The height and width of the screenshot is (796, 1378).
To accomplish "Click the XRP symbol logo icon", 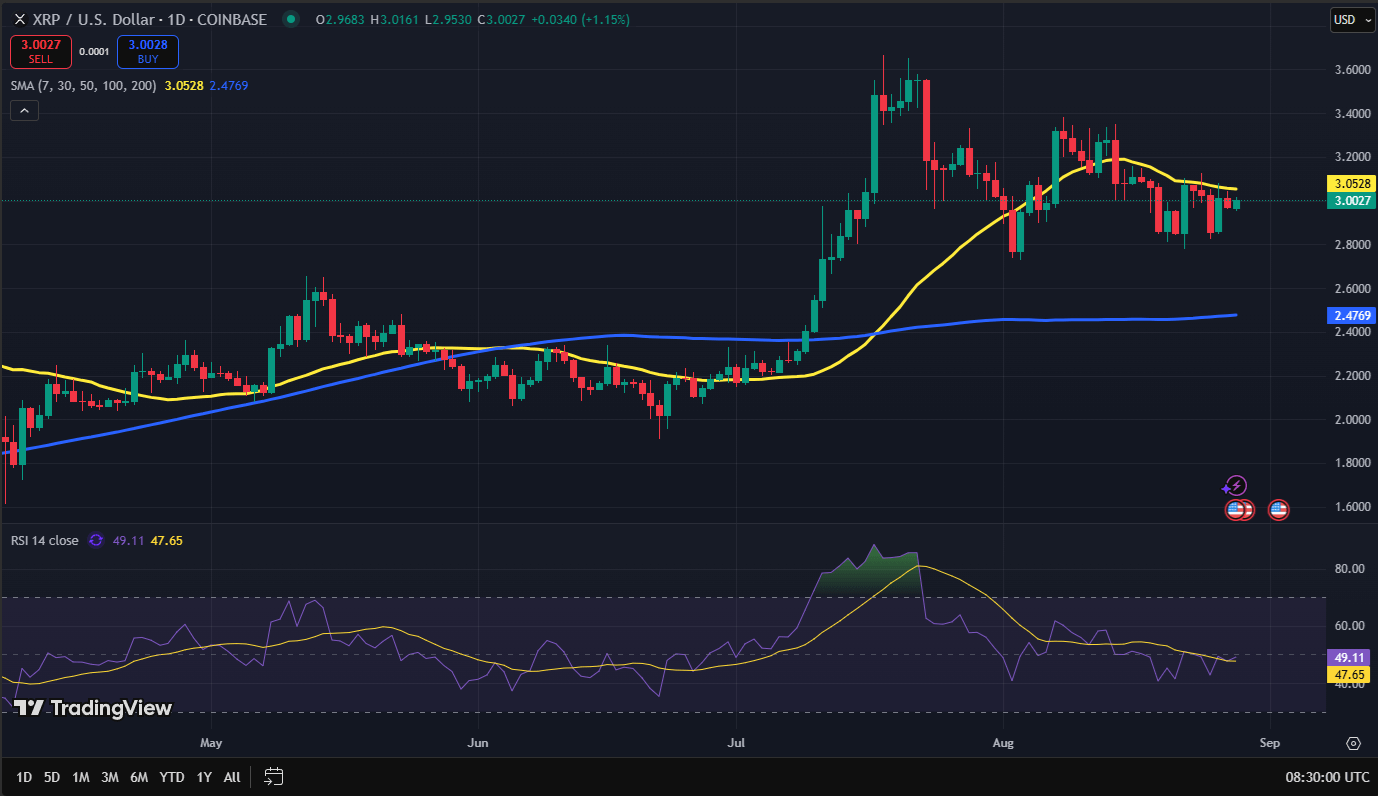I will [19, 19].
